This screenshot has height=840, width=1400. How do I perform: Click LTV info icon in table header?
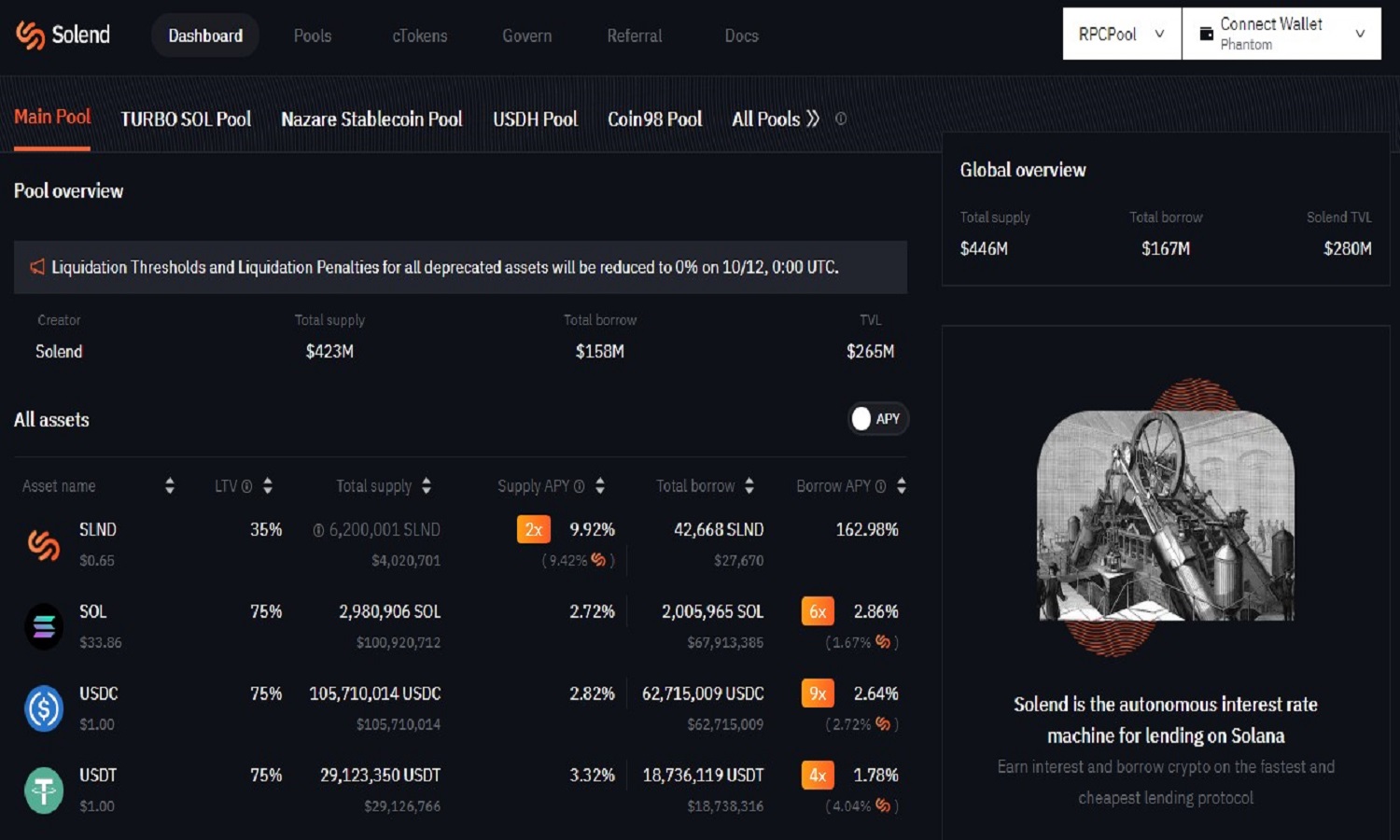click(x=246, y=486)
